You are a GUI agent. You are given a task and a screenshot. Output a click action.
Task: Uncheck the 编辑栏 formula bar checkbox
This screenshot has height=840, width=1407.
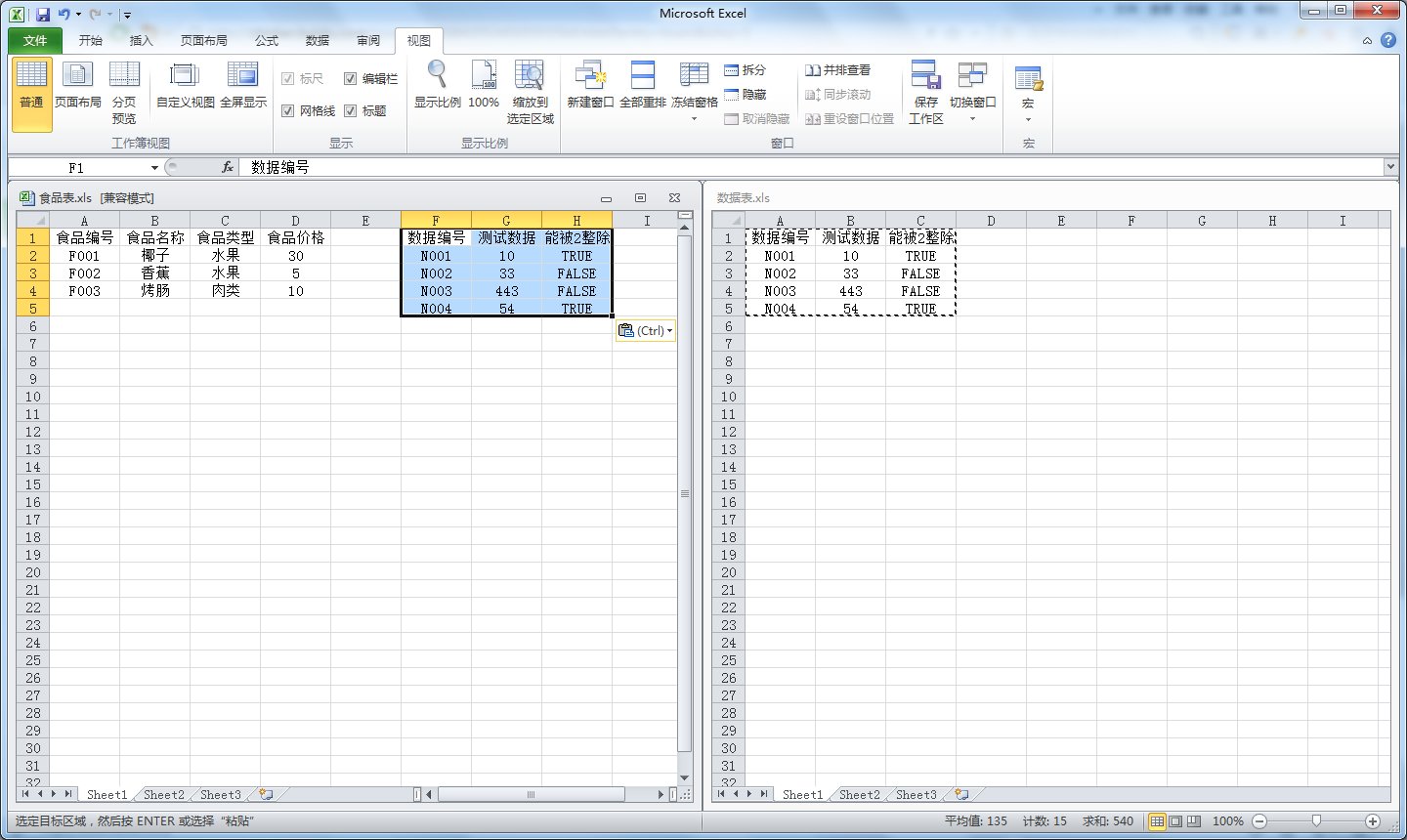tap(350, 79)
